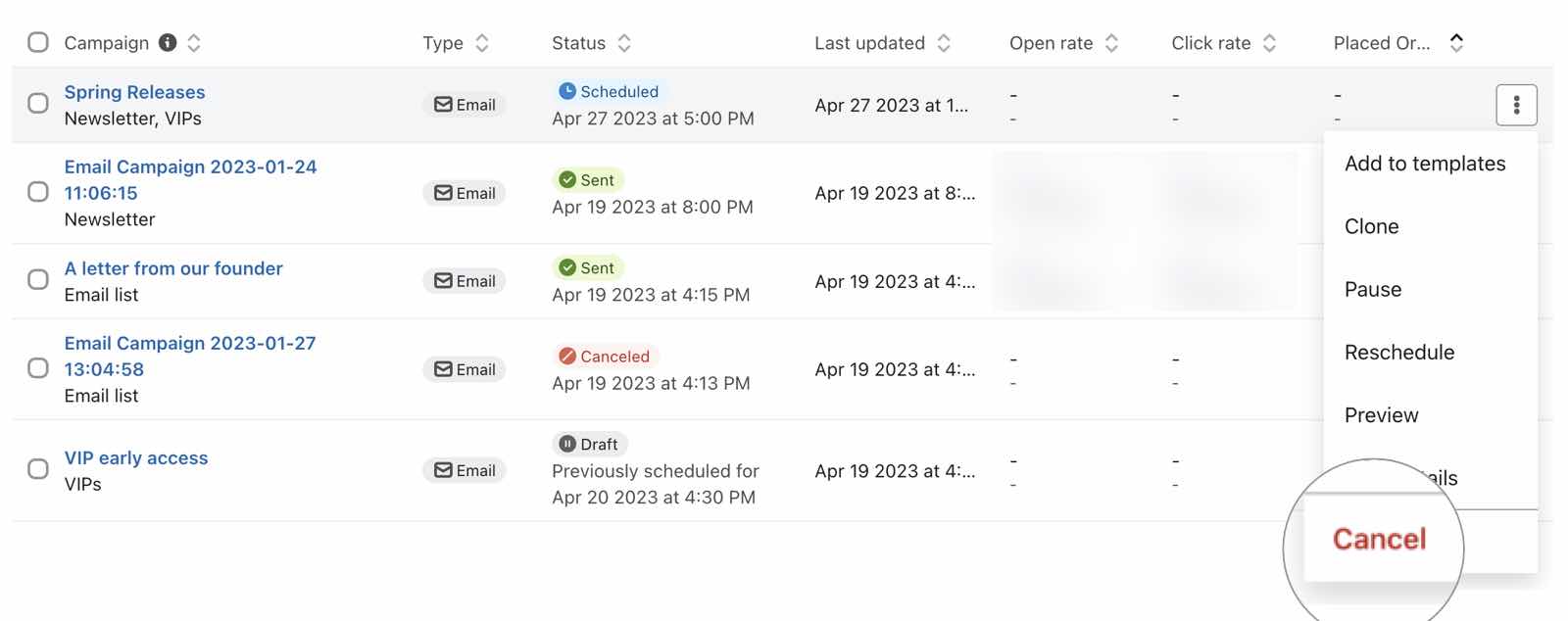The image size is (1568, 621).
Task: Click the Email type badge for VIP early access
Action: (465, 470)
